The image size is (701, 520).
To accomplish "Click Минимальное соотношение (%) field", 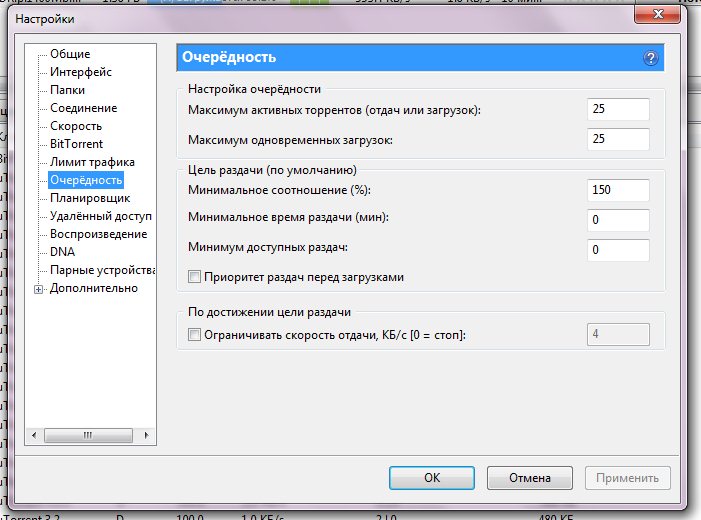I will [618, 190].
